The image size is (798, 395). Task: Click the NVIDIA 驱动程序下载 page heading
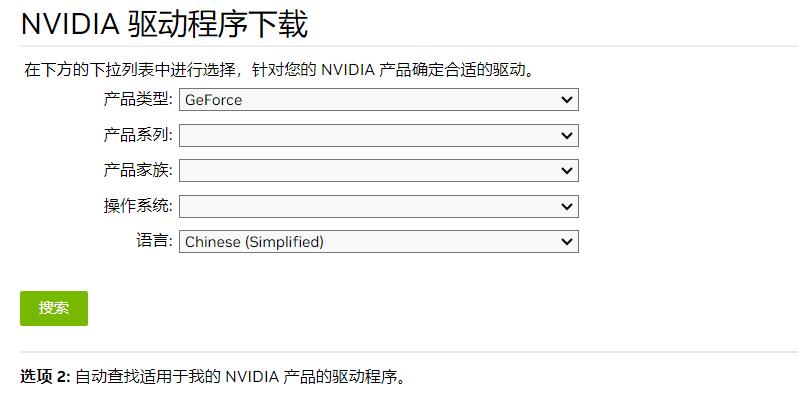164,24
